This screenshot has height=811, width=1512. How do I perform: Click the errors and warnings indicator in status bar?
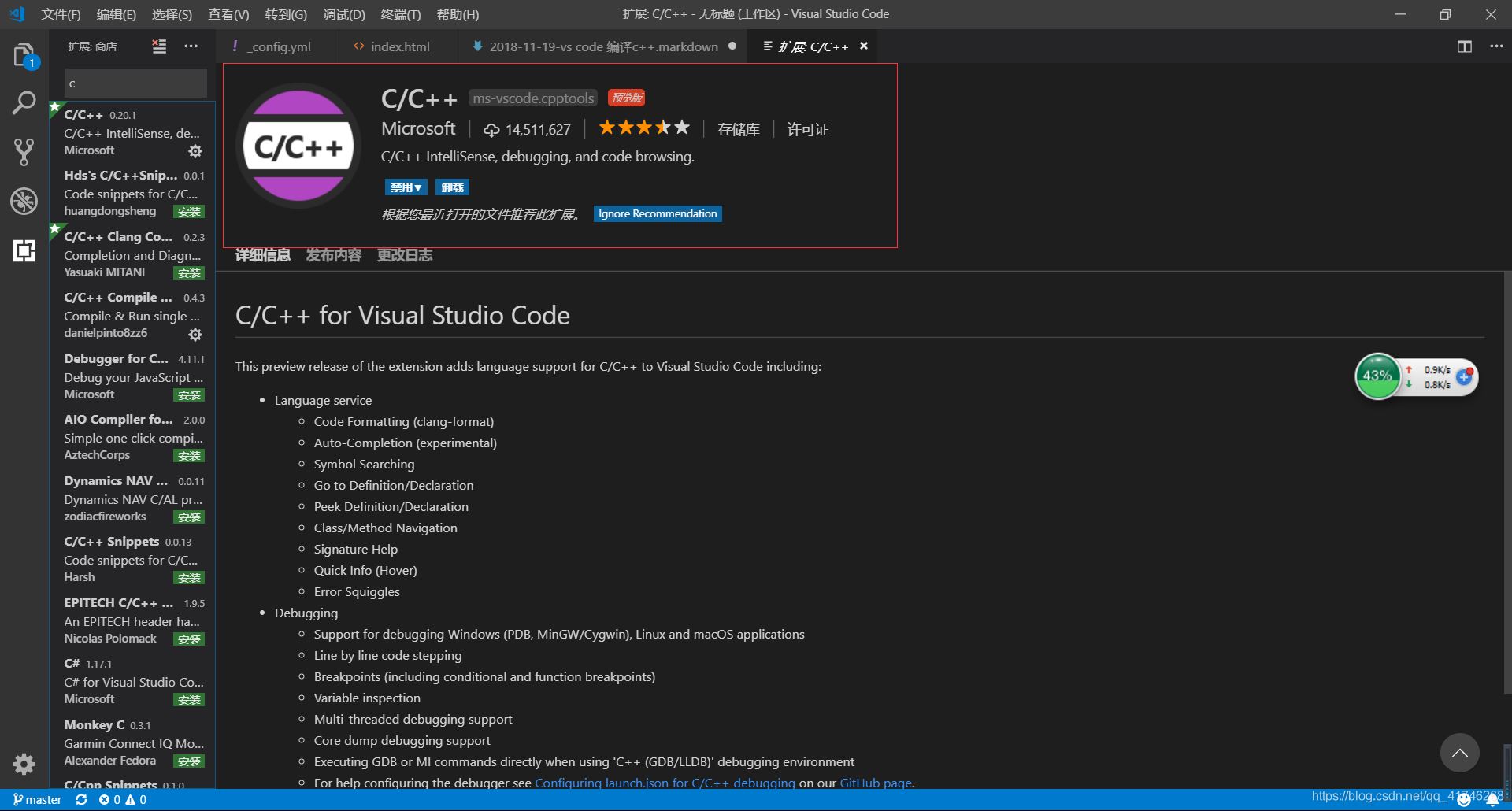point(122,799)
